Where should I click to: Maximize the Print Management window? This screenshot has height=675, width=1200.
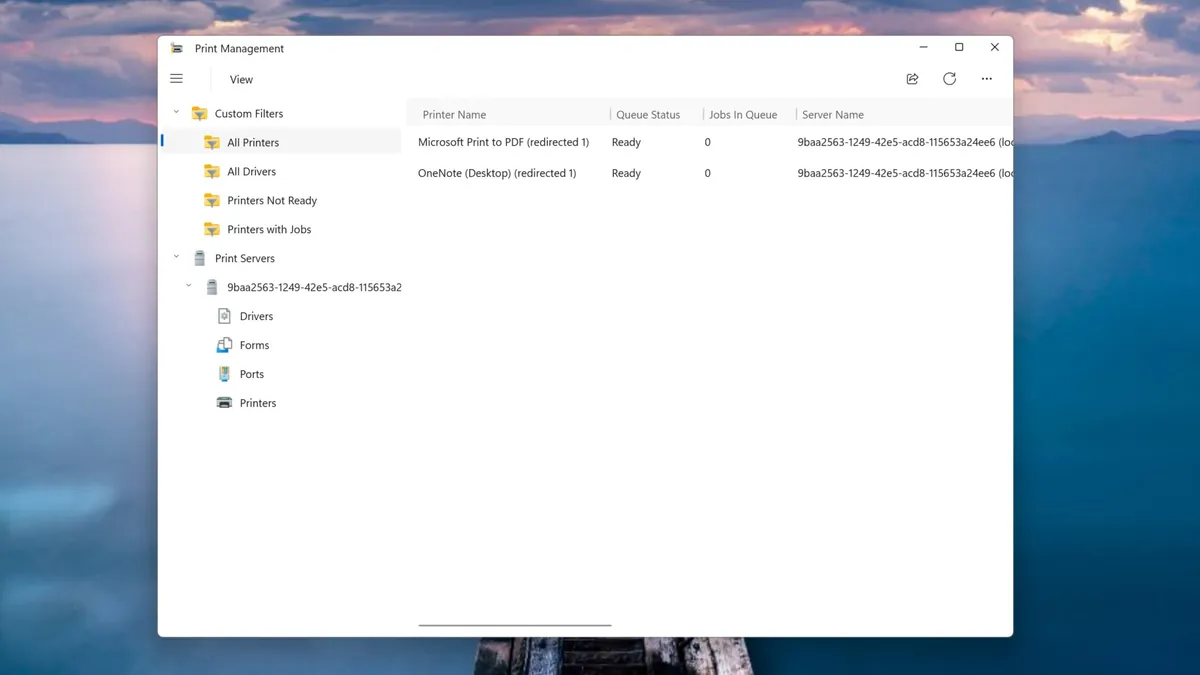(958, 47)
